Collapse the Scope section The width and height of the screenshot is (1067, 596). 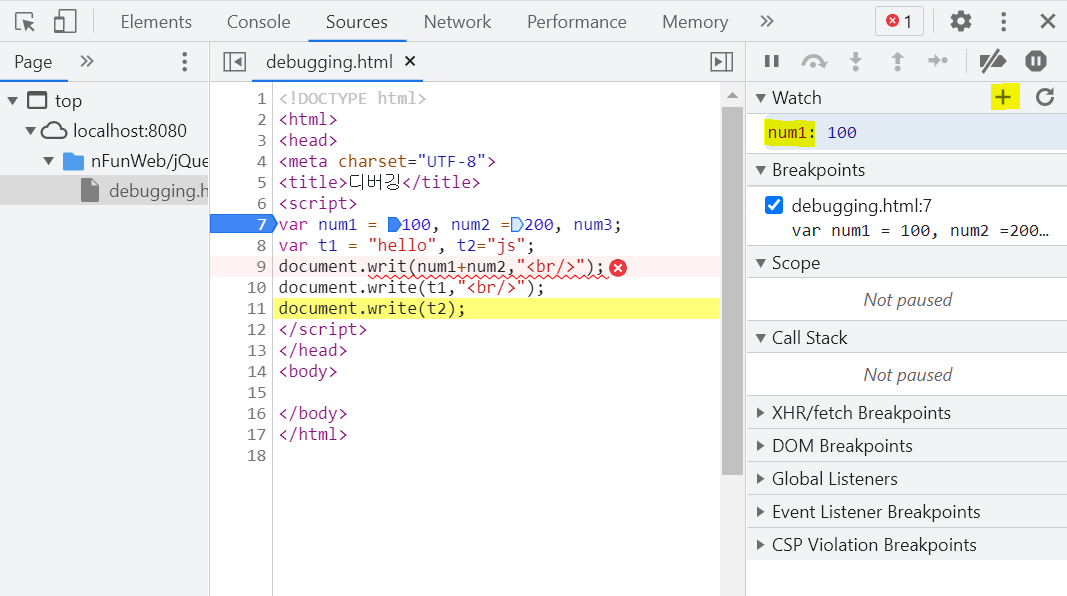[761, 263]
